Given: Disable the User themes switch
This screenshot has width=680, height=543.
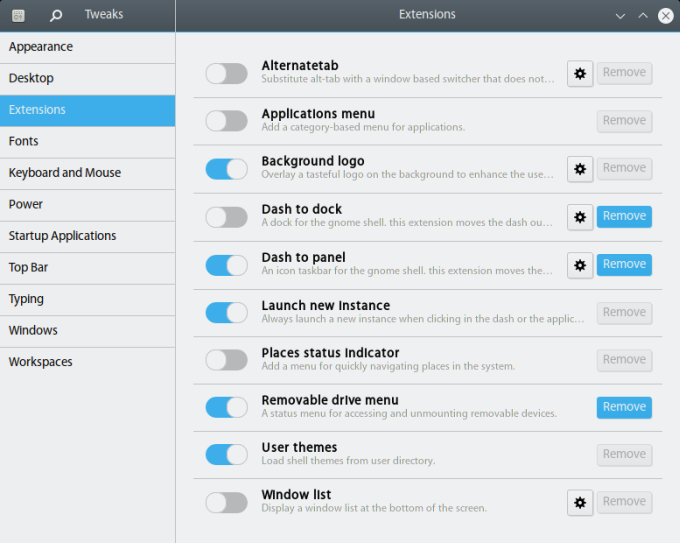Looking at the screenshot, I should tap(226, 455).
